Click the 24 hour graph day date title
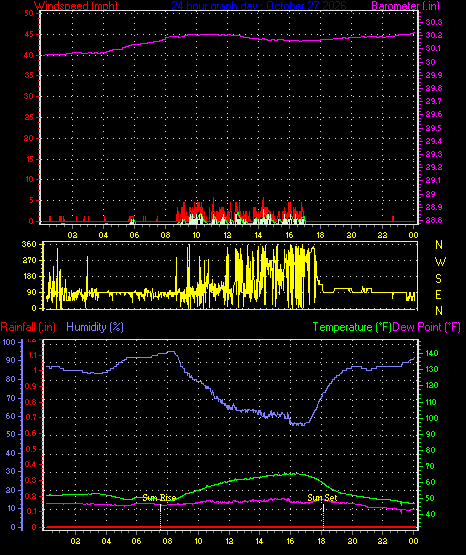Screen dimensions: 466x555 tap(259, 5)
